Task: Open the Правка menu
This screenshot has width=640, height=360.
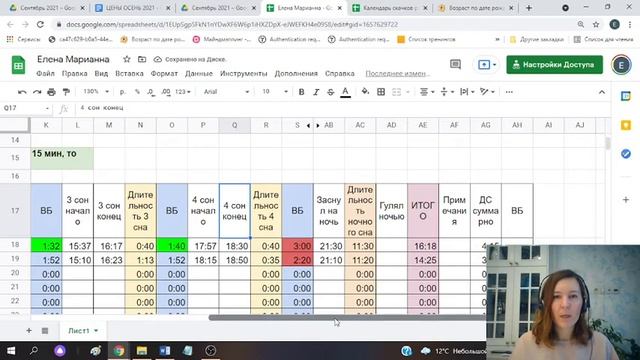Action: (x=74, y=73)
